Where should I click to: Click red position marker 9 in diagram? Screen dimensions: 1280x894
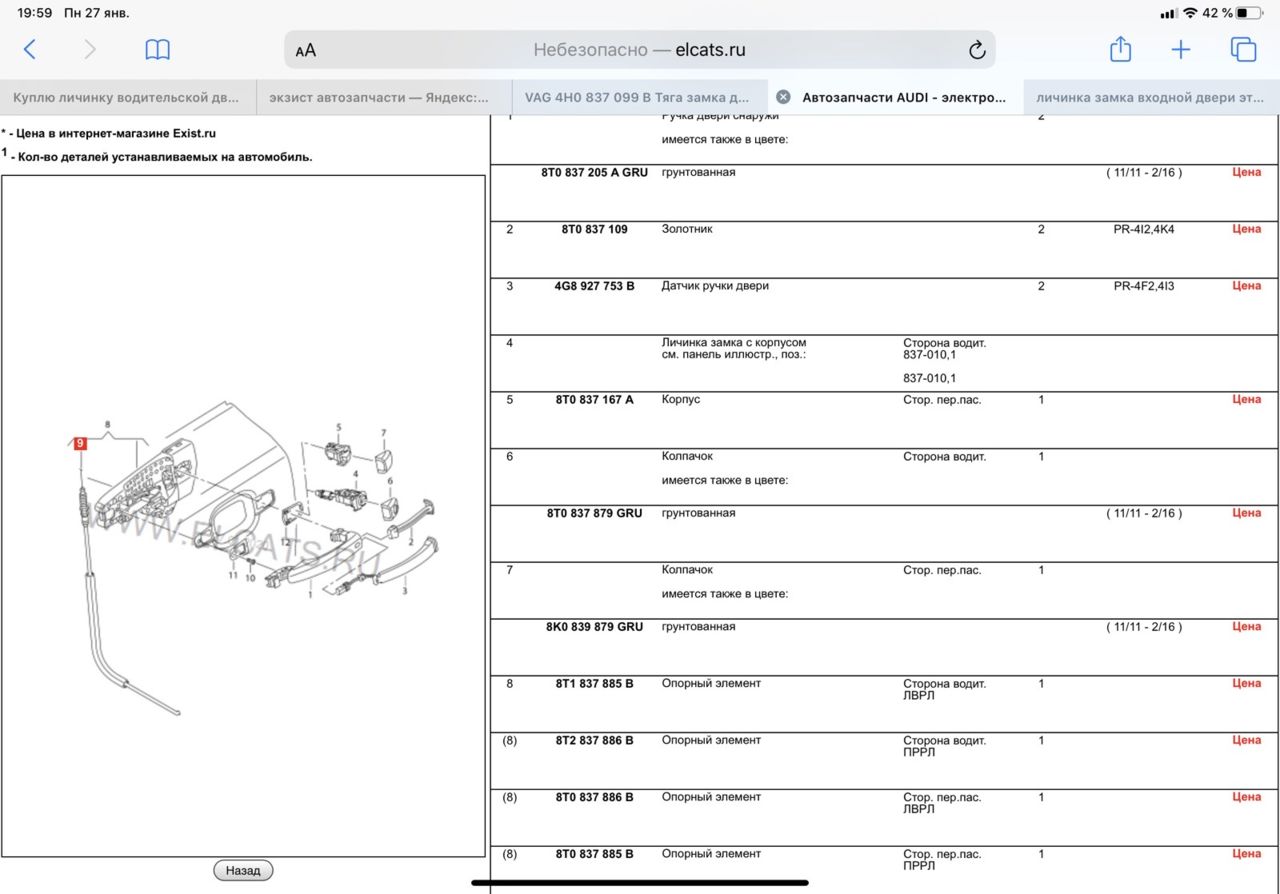pos(80,443)
